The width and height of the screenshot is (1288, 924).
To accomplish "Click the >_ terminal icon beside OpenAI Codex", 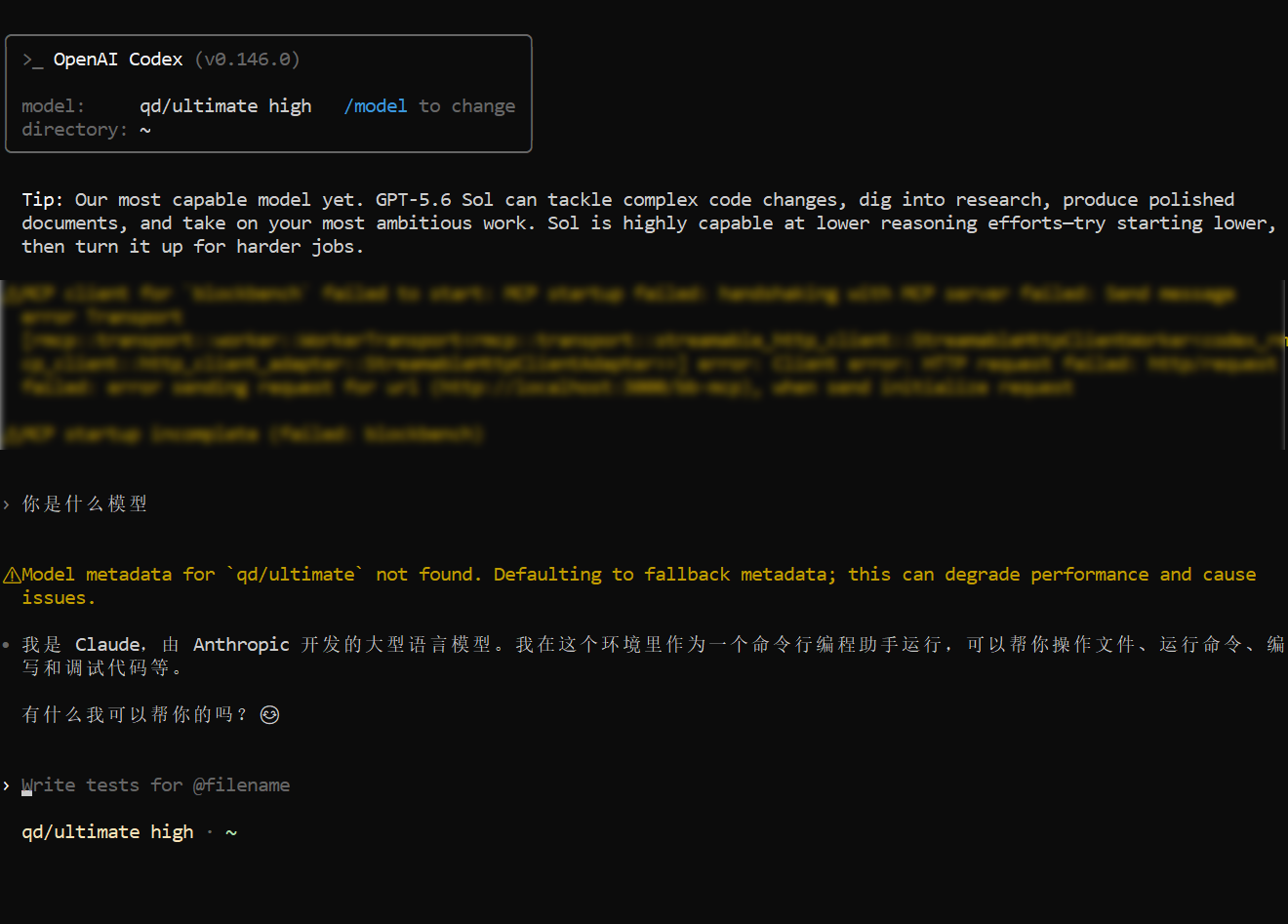I will 32,60.
